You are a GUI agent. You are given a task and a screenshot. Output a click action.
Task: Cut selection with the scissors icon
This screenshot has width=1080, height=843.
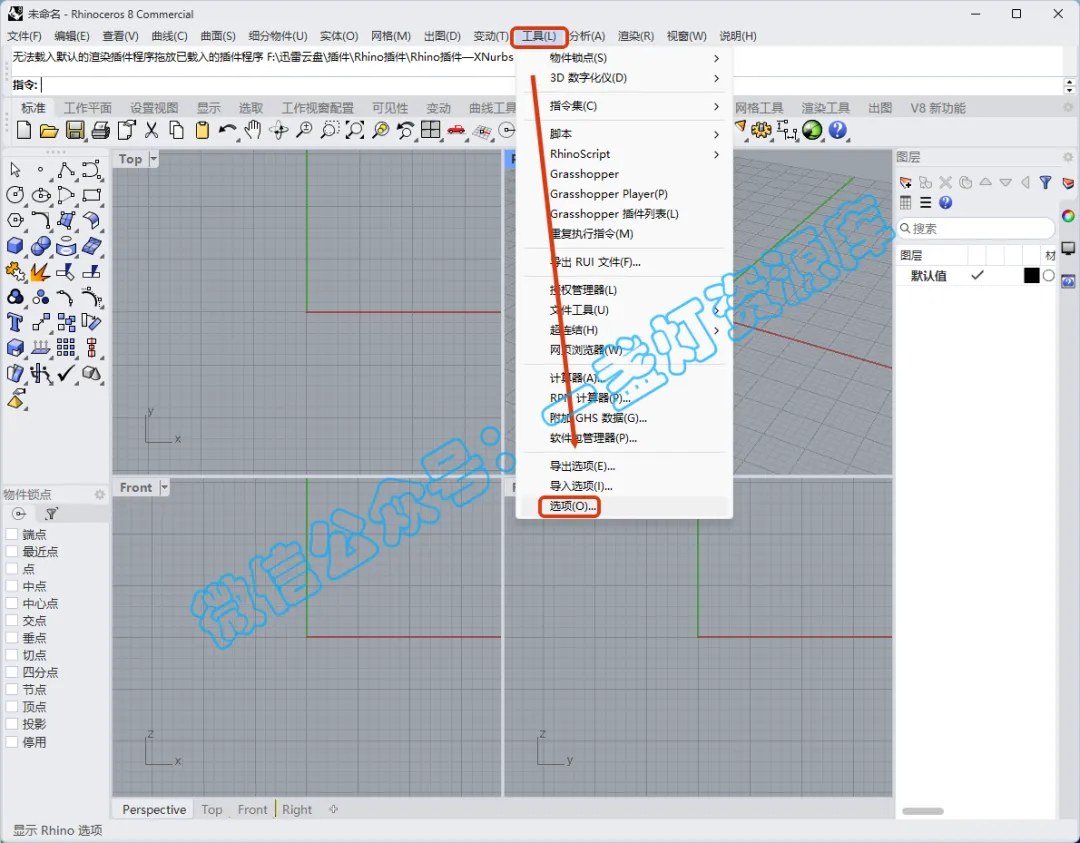click(152, 130)
